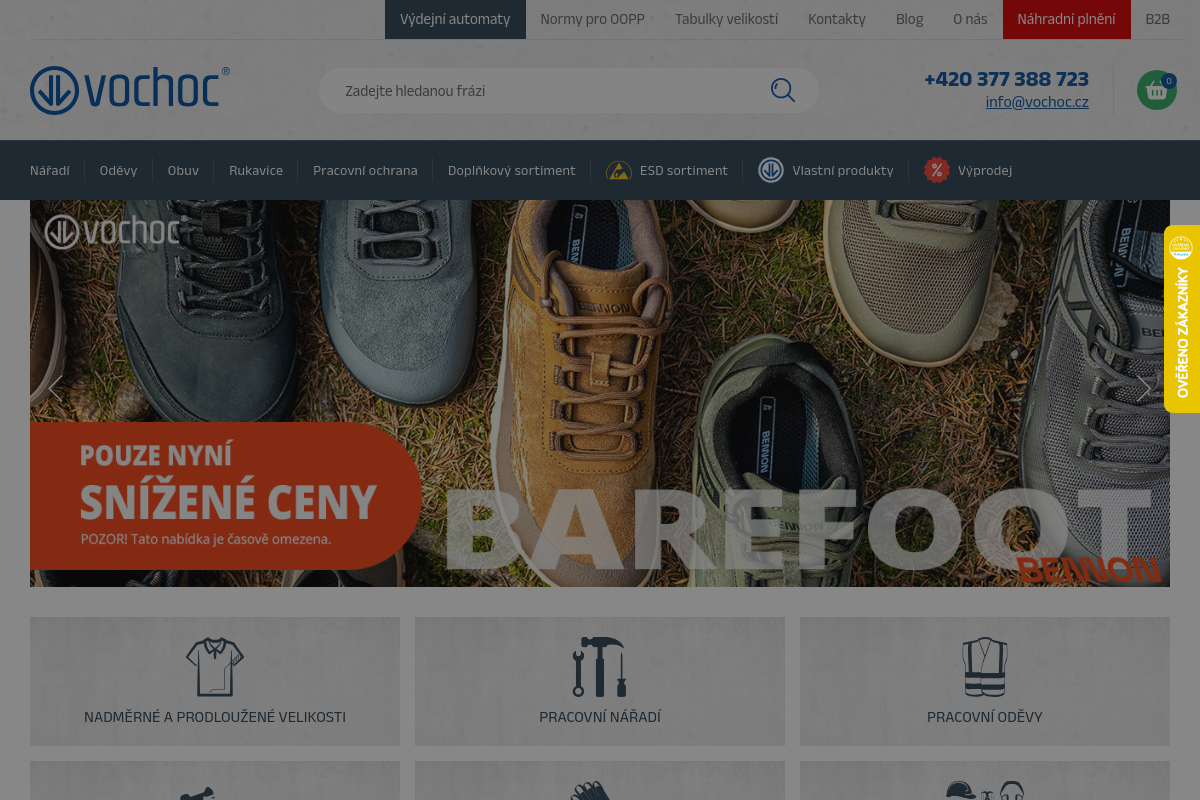Viewport: 1200px width, 800px height.
Task: Open Obuv category menu
Action: pos(183,170)
